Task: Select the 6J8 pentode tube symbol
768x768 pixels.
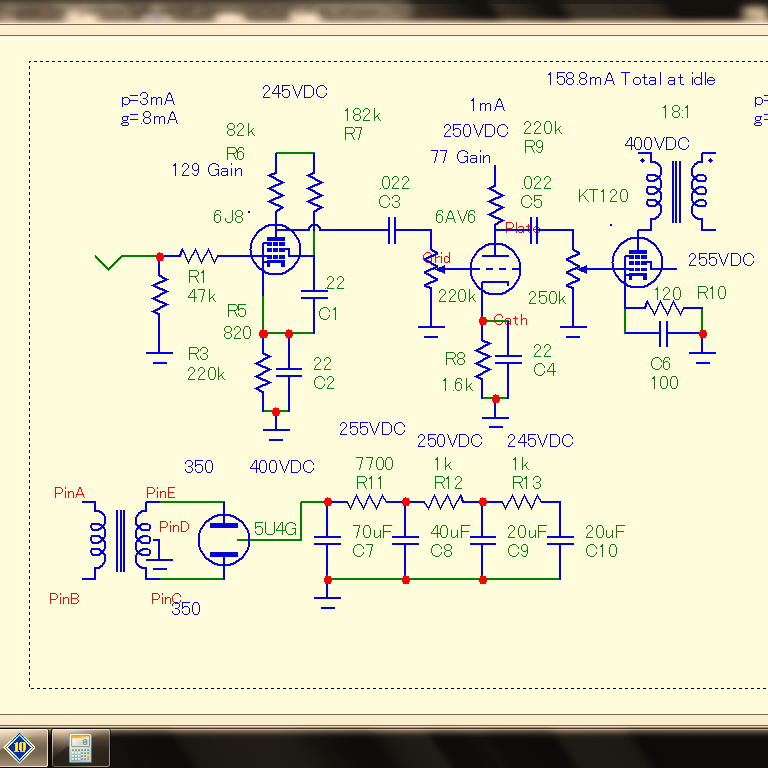Action: [x=275, y=249]
